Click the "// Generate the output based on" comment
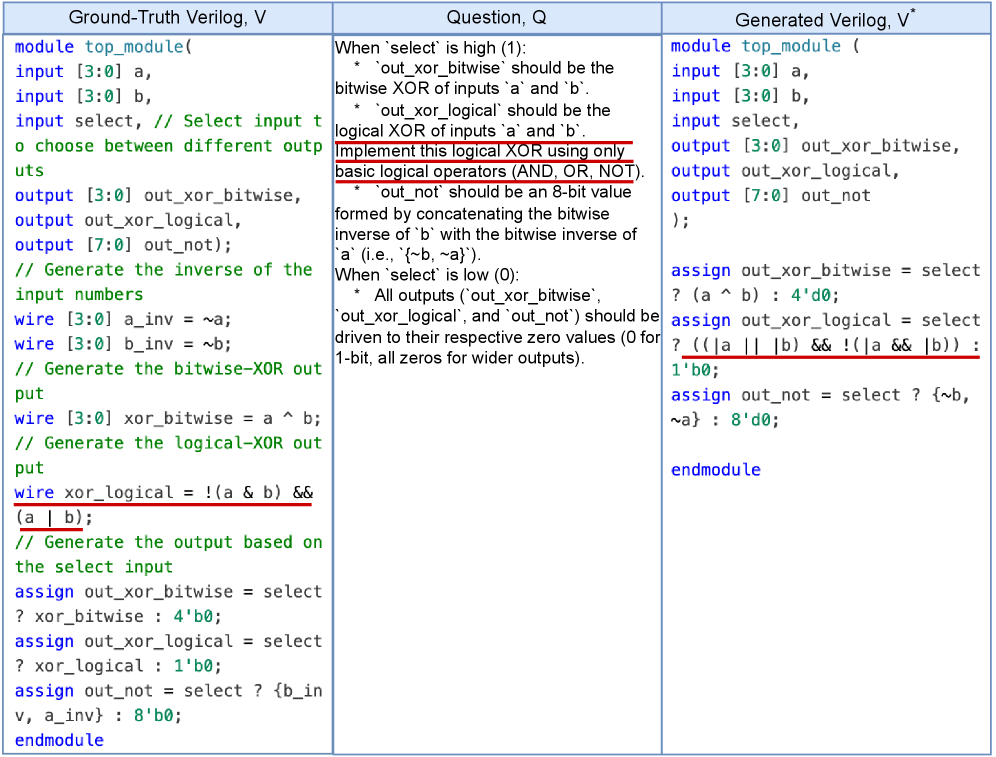Viewport: 996px width, 757px height. point(168,542)
